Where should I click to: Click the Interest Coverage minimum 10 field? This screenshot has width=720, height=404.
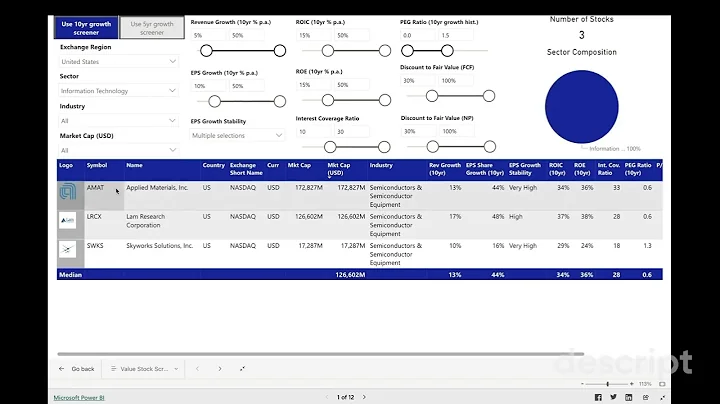click(314, 132)
